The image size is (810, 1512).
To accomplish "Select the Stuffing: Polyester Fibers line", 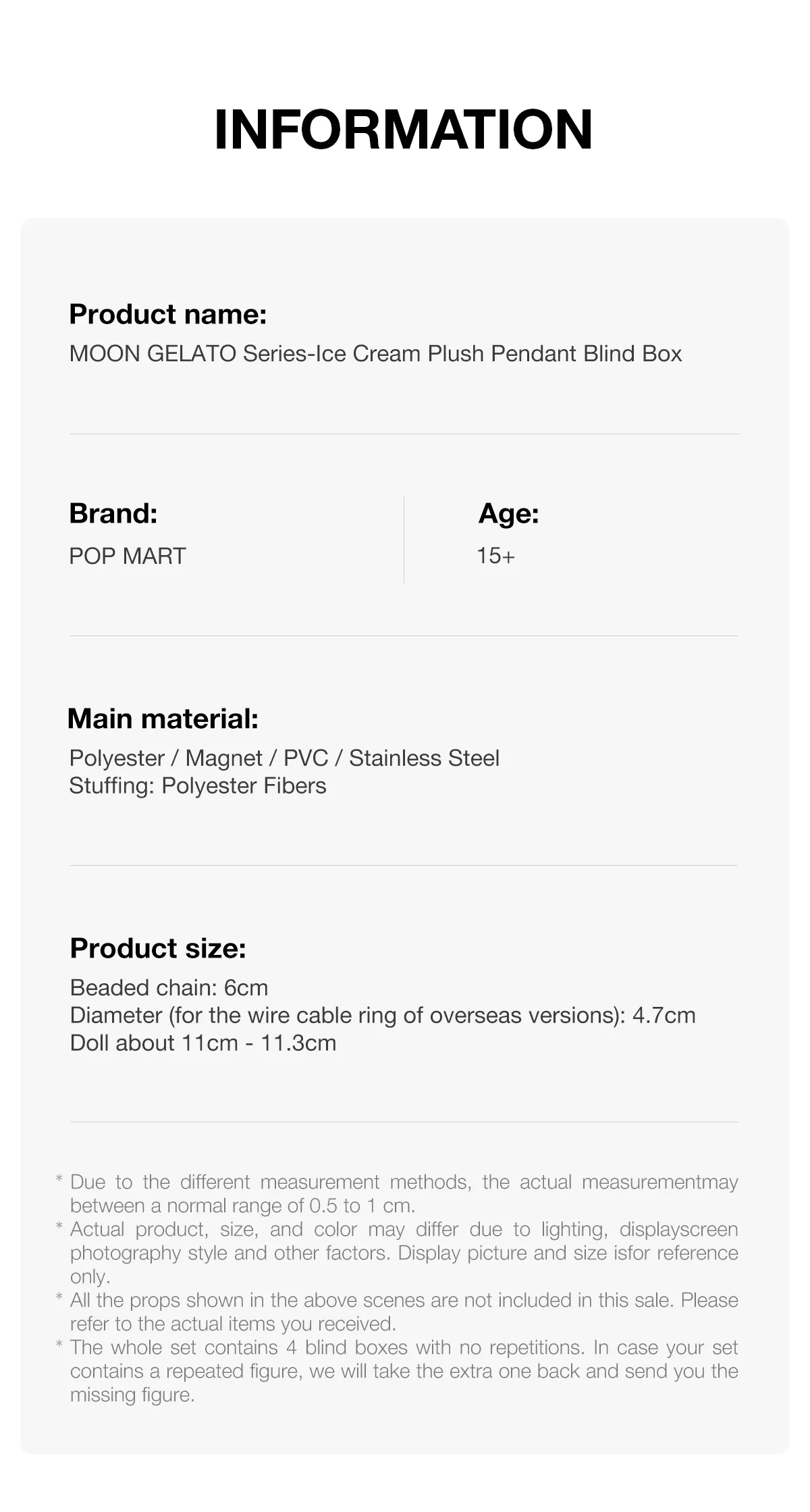I will click(x=198, y=786).
